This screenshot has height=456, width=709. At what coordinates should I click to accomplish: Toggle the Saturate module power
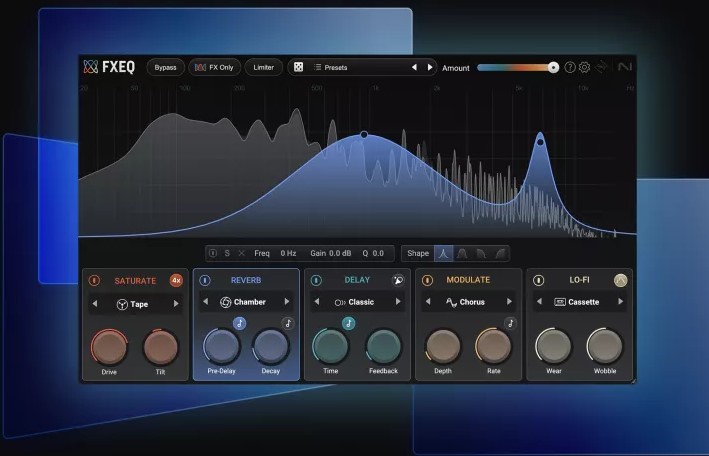[94, 280]
